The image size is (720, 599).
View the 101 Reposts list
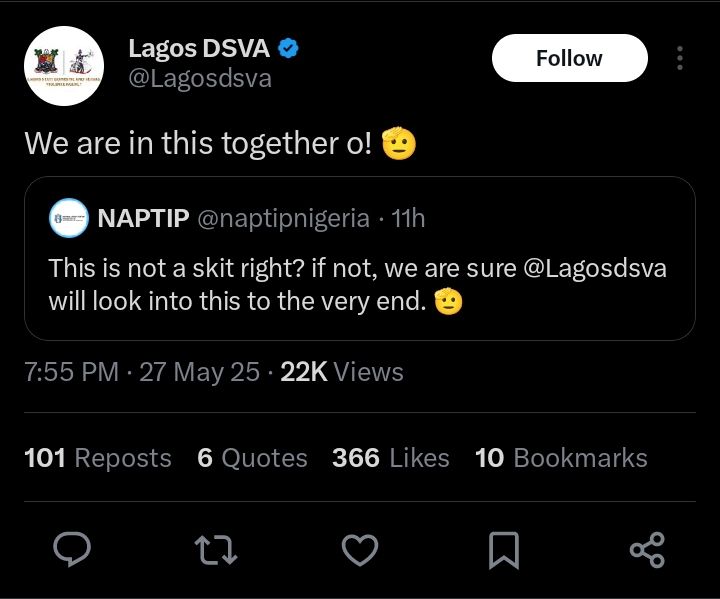pyautogui.click(x=98, y=458)
